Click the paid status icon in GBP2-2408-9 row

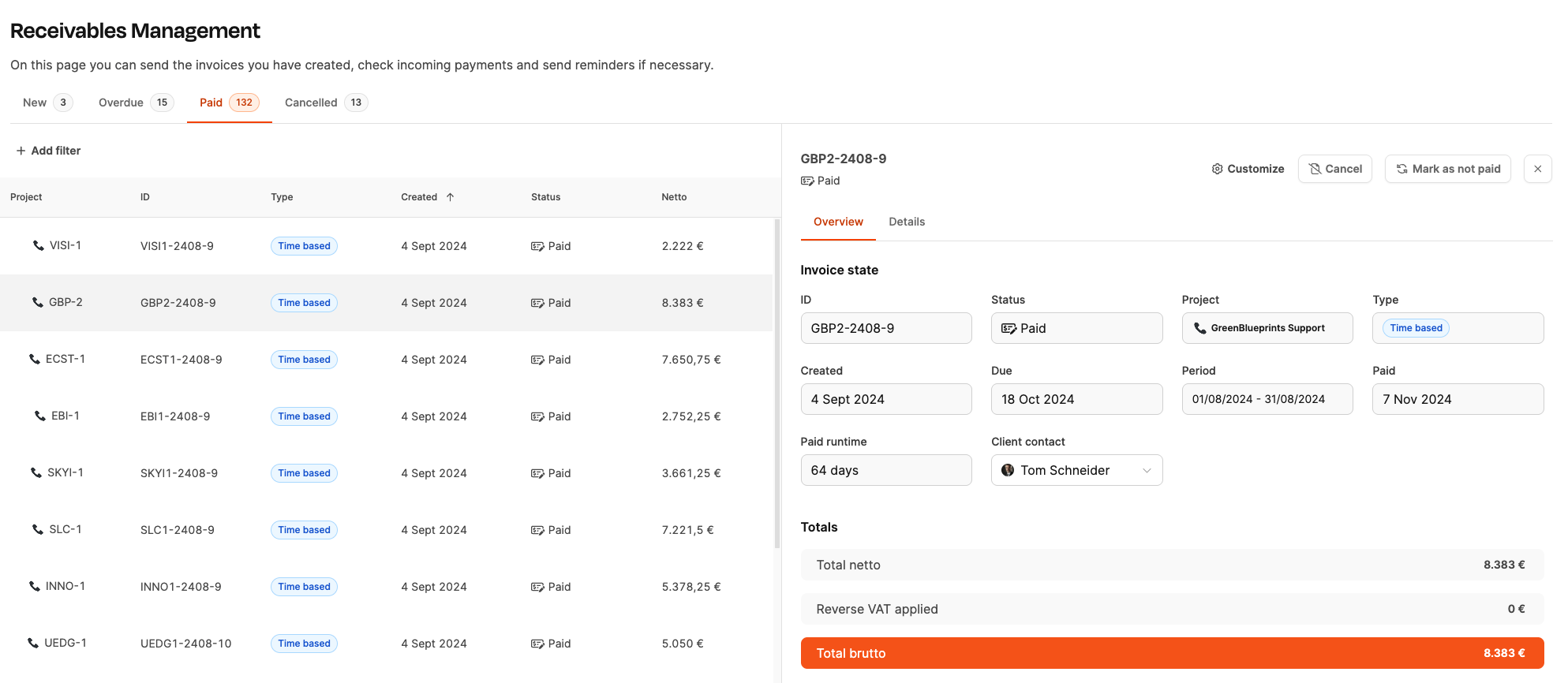537,303
